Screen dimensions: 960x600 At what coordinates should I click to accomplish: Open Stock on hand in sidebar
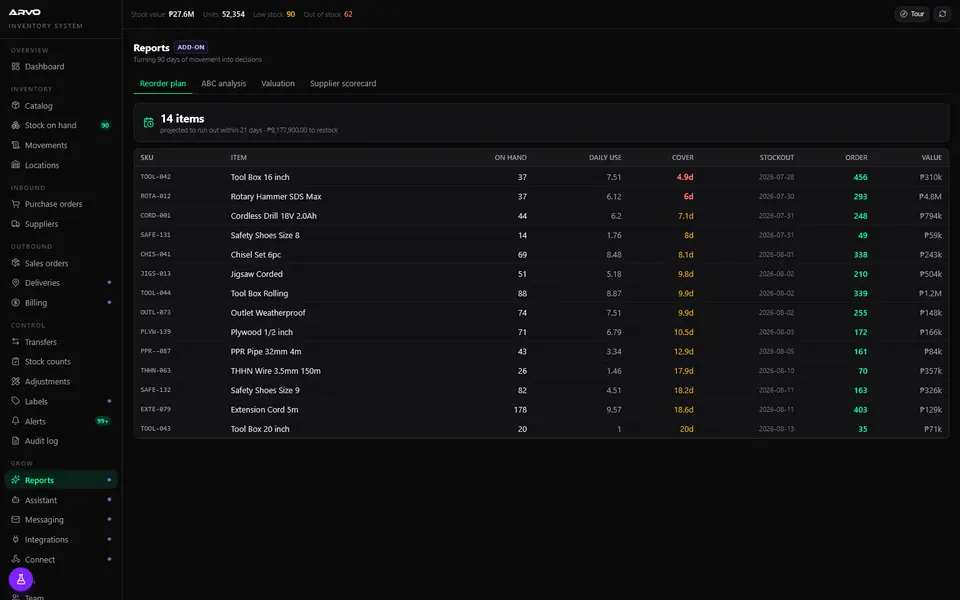[x=61, y=125]
